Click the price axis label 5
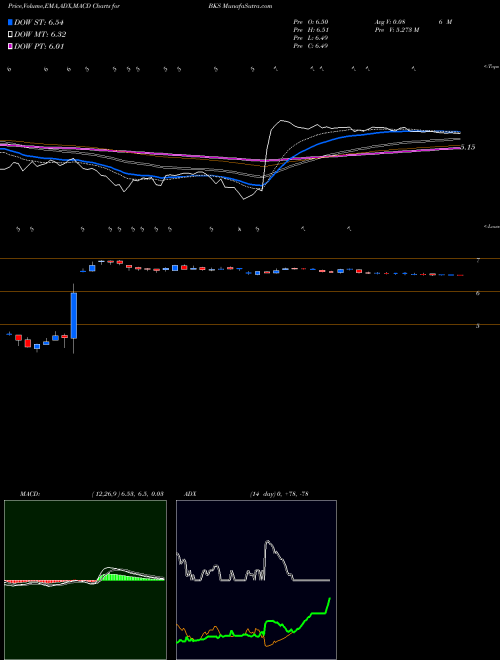500x660 pixels. click(x=478, y=326)
